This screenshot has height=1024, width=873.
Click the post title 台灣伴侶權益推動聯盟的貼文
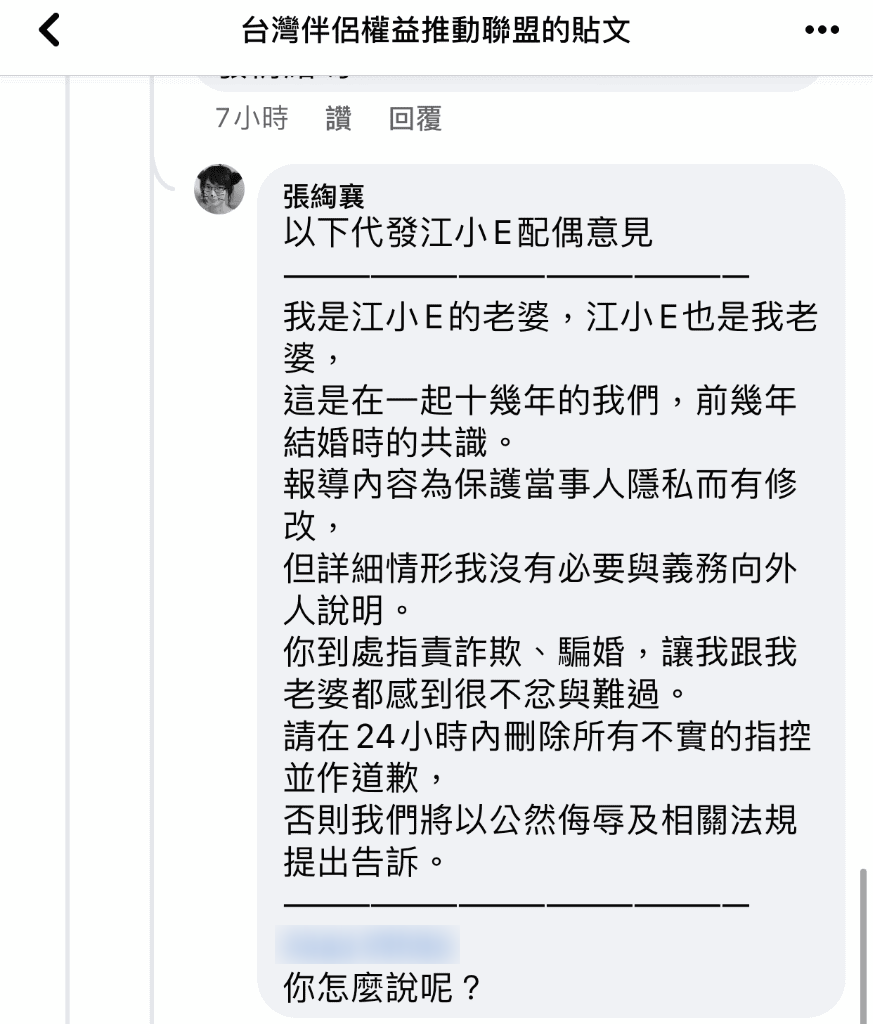point(436,31)
